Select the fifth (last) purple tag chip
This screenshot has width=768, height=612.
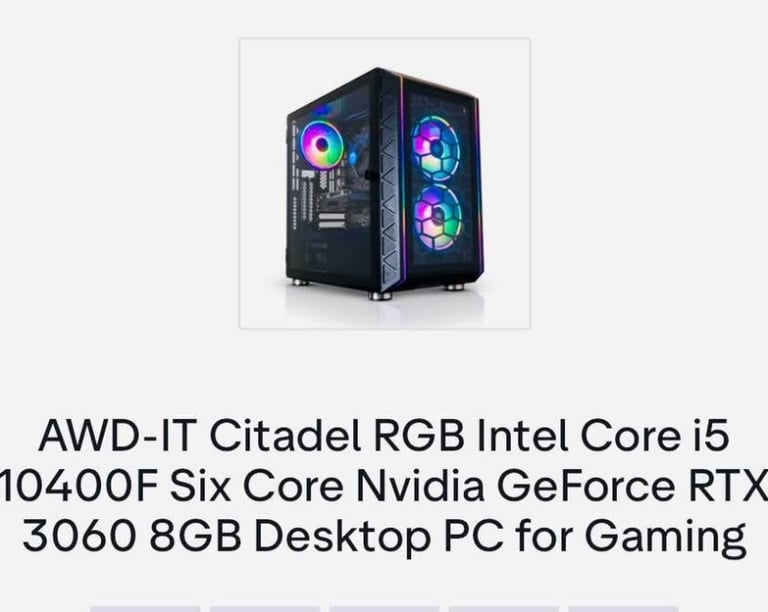623,609
